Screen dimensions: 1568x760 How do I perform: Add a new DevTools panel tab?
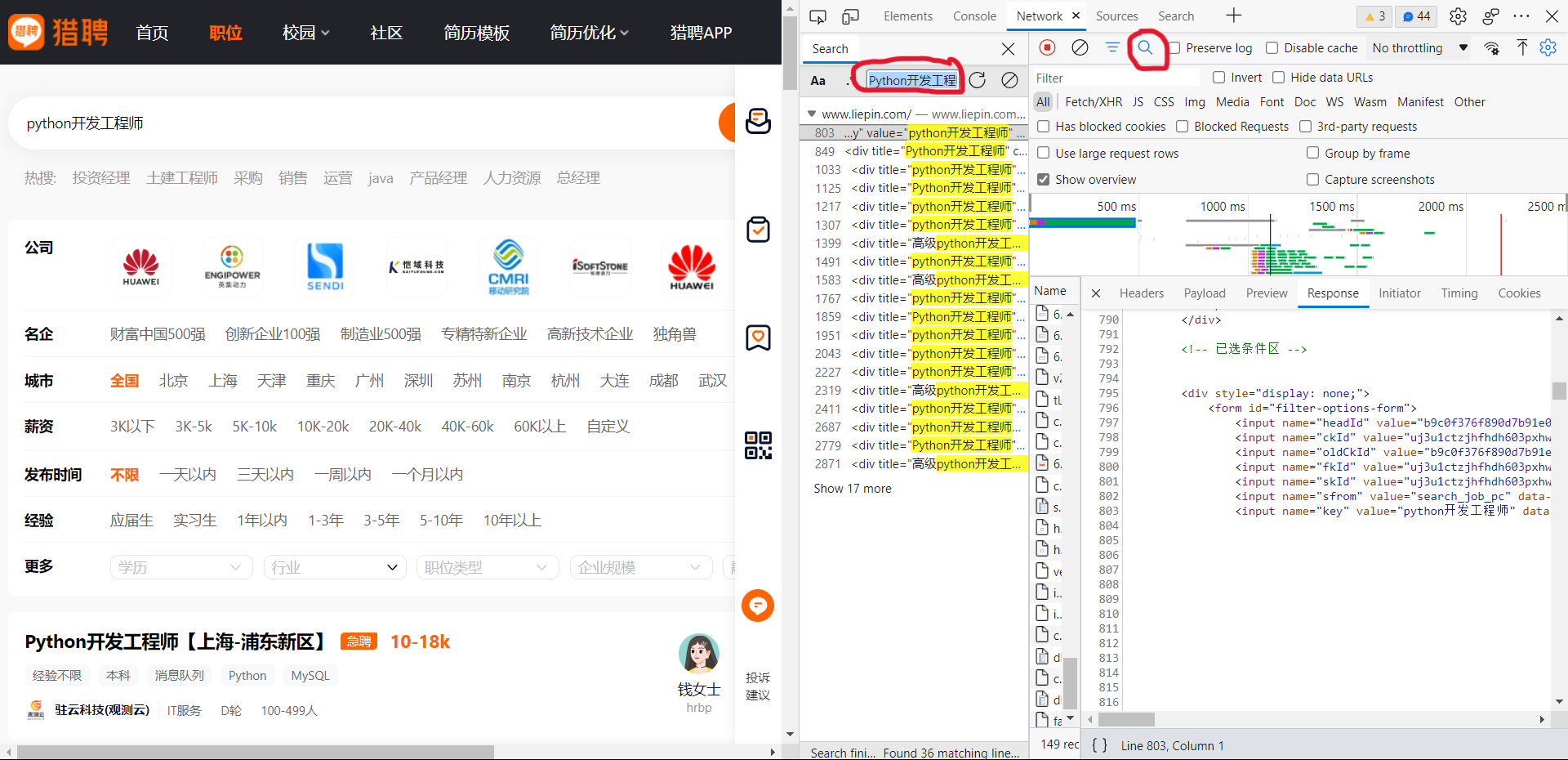[1233, 16]
